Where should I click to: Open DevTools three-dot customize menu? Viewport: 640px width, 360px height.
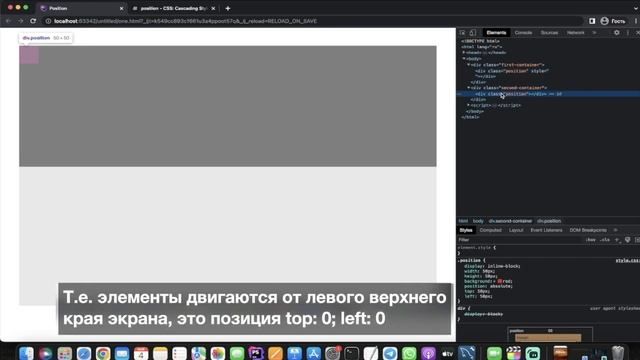pyautogui.click(x=628, y=33)
